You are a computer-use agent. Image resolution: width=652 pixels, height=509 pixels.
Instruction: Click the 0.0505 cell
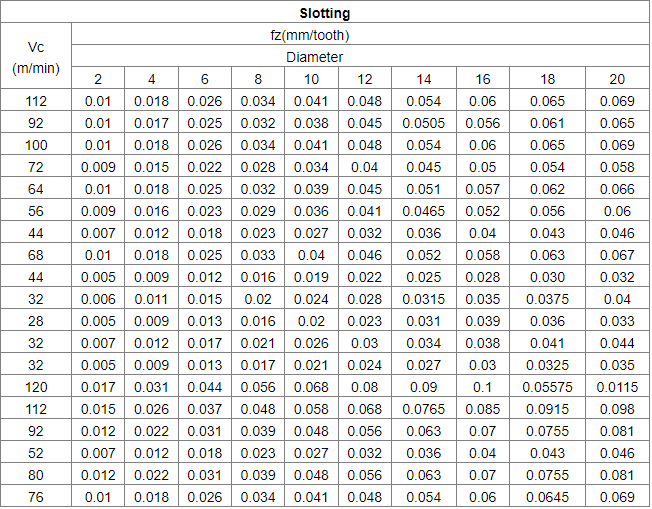pos(424,123)
